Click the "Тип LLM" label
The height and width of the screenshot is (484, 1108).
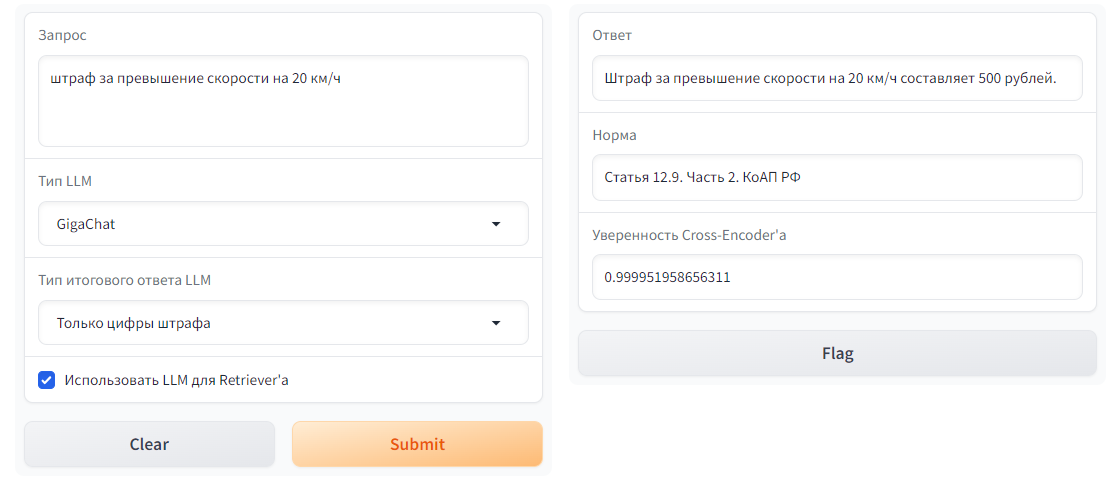65,181
